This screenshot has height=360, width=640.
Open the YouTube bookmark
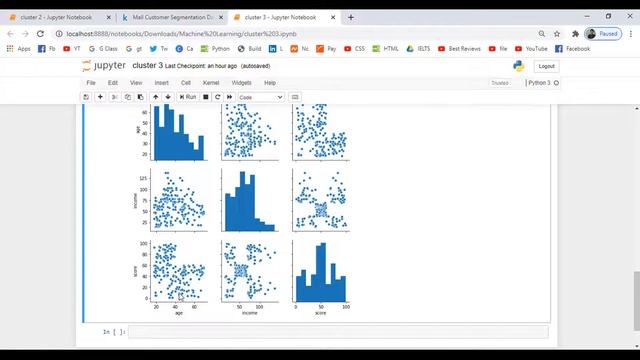tap(531, 49)
